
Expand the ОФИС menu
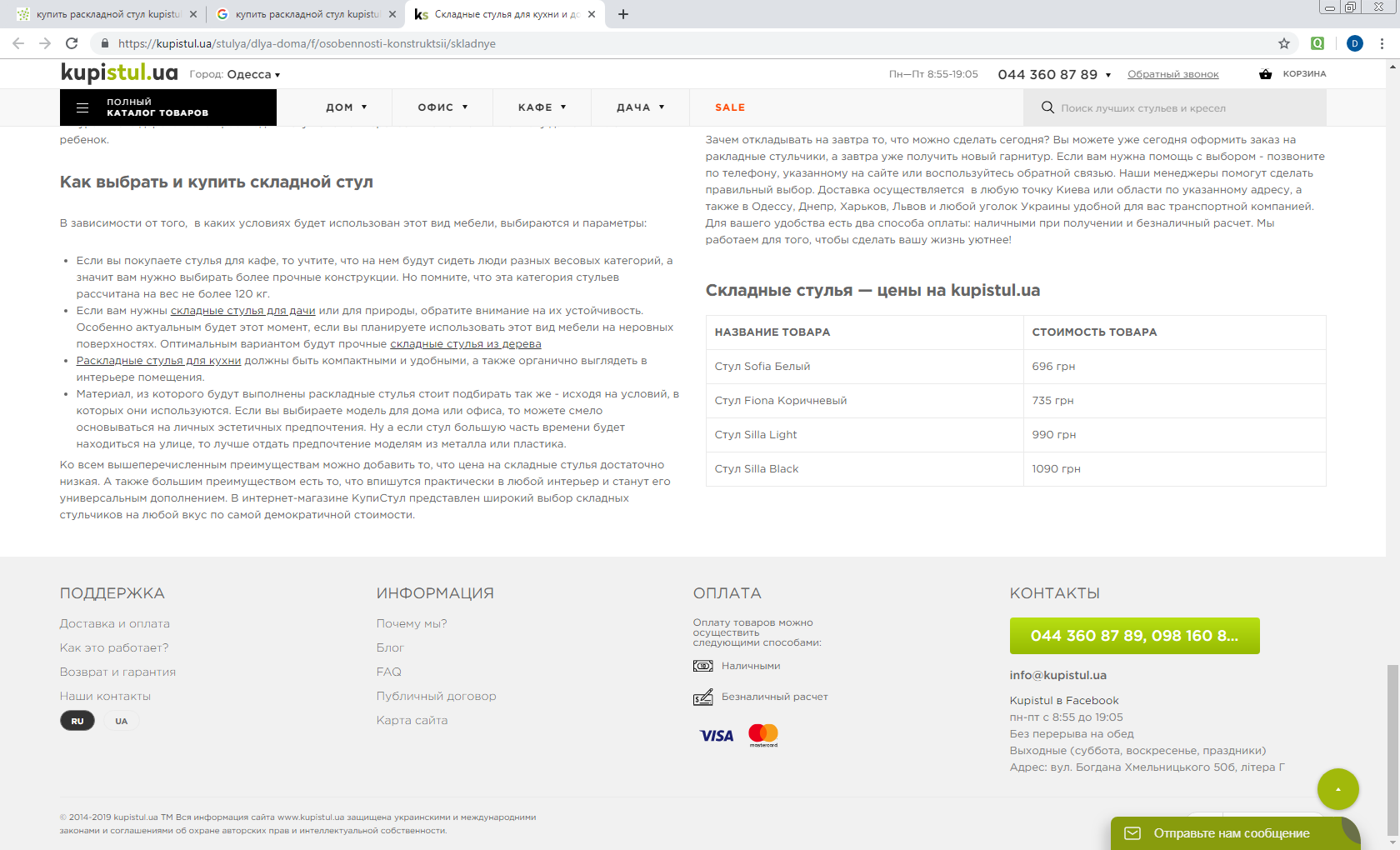point(443,107)
